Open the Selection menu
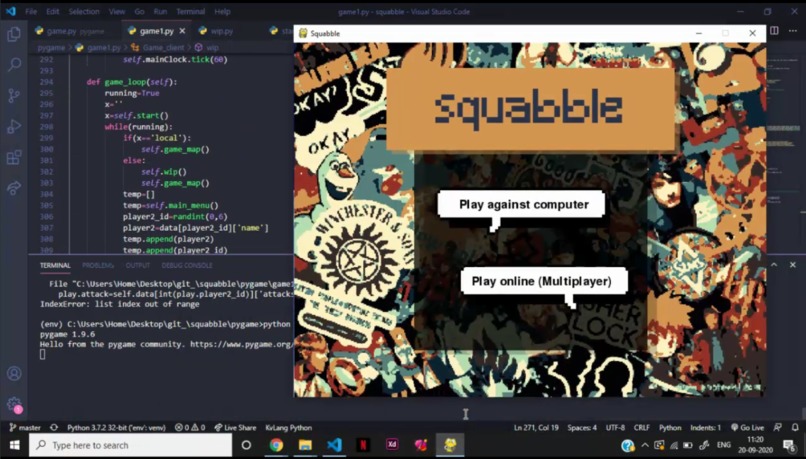The image size is (806, 459). 84,11
